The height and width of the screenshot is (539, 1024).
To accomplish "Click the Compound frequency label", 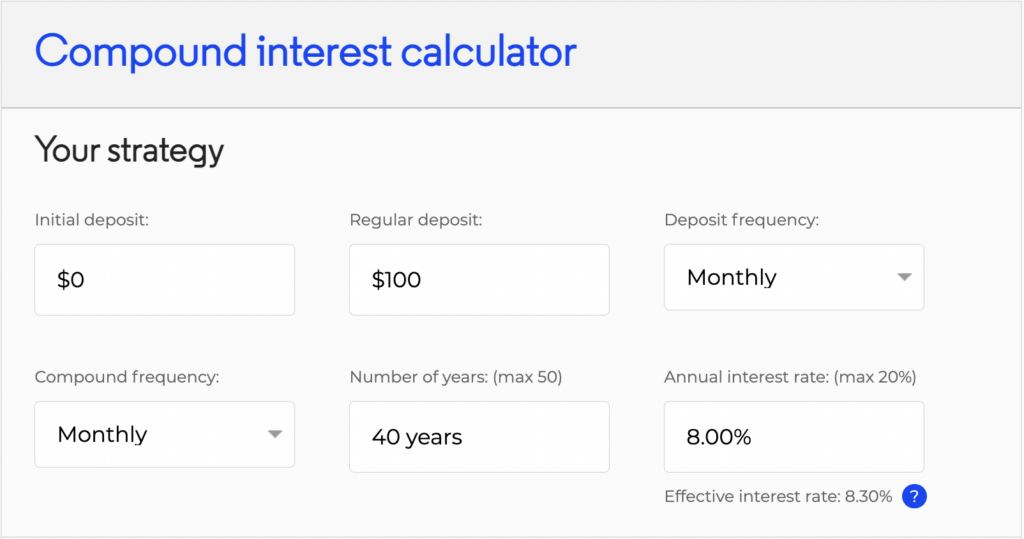I will 127,377.
